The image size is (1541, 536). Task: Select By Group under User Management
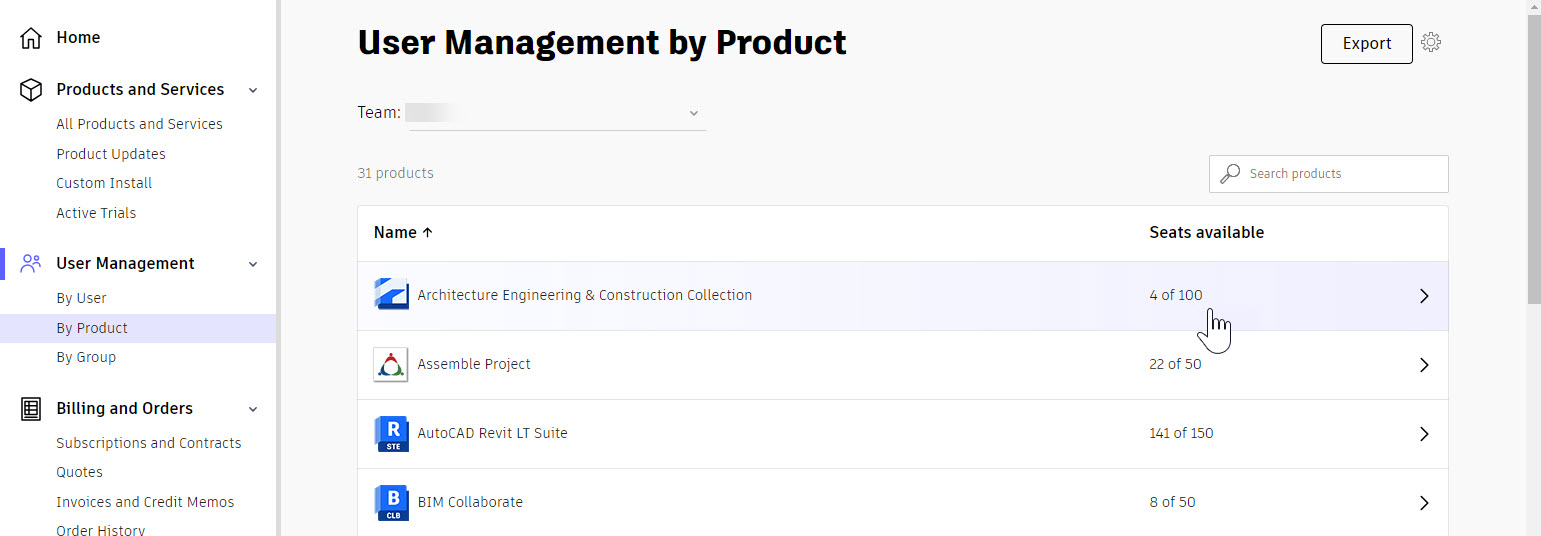pyautogui.click(x=86, y=357)
